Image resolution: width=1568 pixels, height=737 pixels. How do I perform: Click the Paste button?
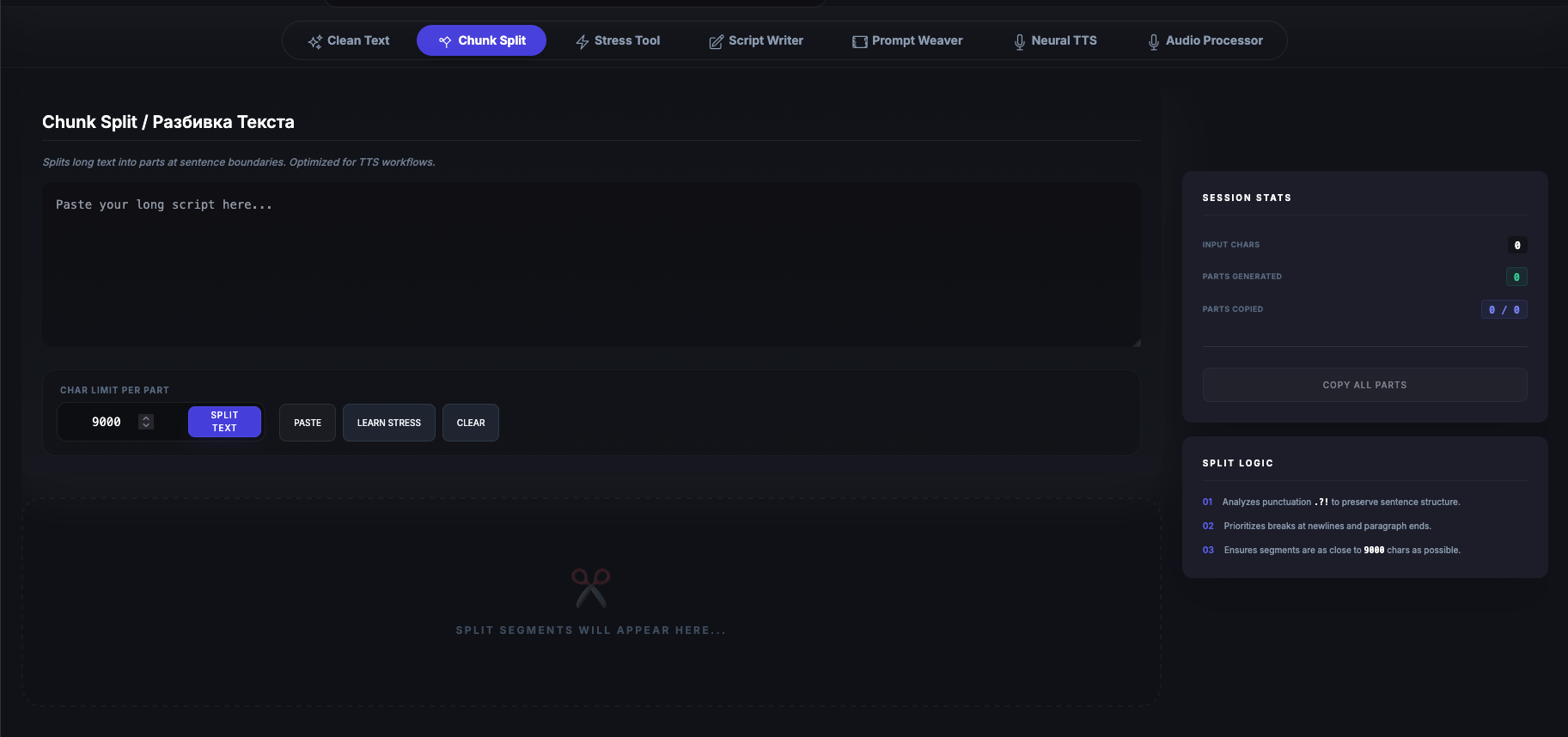(308, 423)
